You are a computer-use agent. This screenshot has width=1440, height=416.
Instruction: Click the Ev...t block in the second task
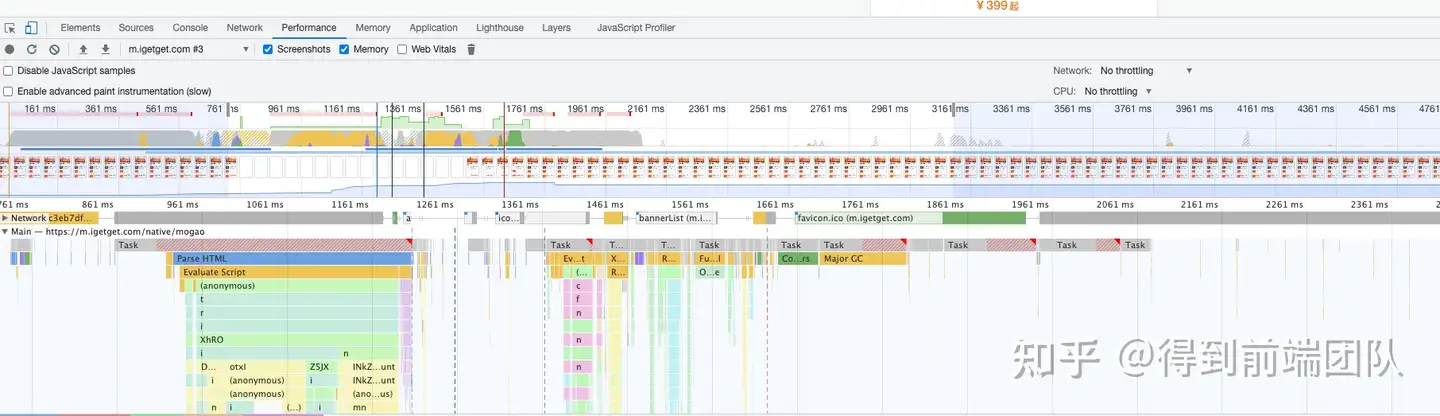click(x=573, y=259)
